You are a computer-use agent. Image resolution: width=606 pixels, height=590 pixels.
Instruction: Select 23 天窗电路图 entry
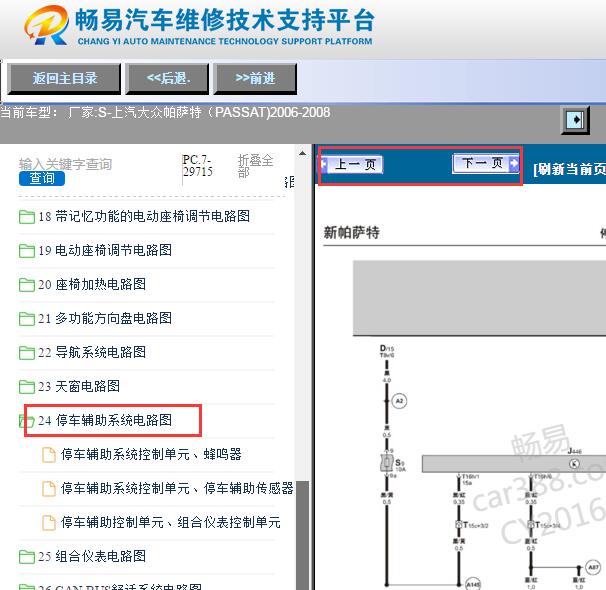coord(79,386)
